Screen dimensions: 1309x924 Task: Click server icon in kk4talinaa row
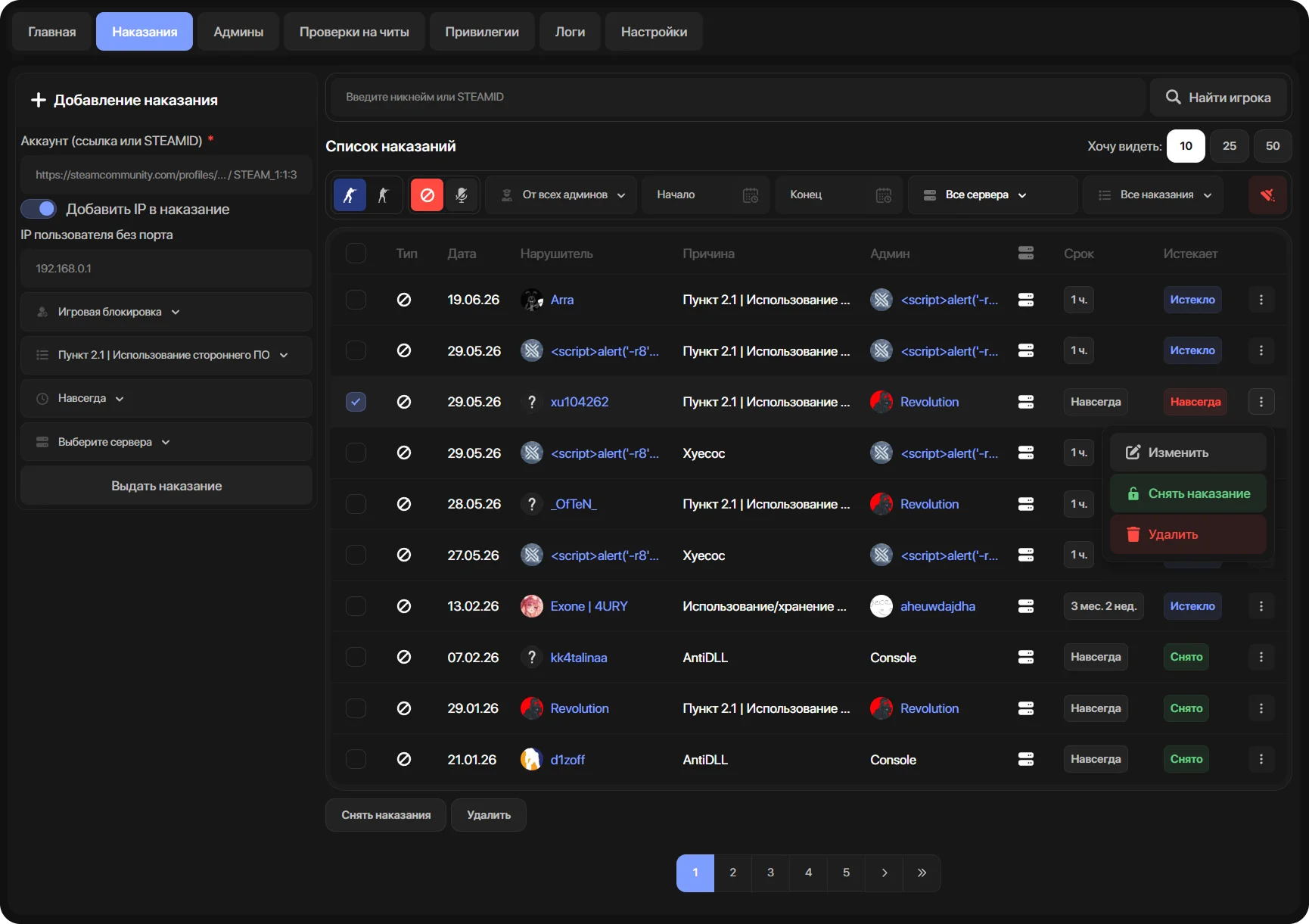tap(1026, 657)
